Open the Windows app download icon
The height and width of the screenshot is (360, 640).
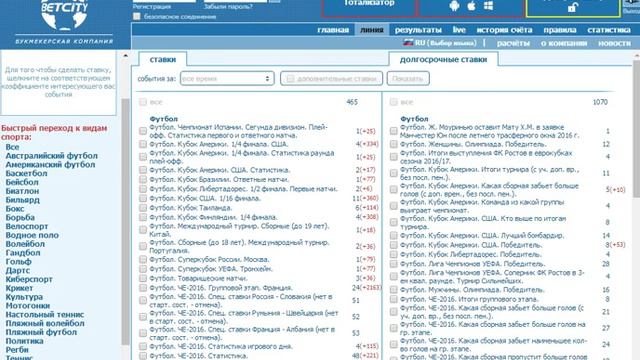(x=488, y=6)
